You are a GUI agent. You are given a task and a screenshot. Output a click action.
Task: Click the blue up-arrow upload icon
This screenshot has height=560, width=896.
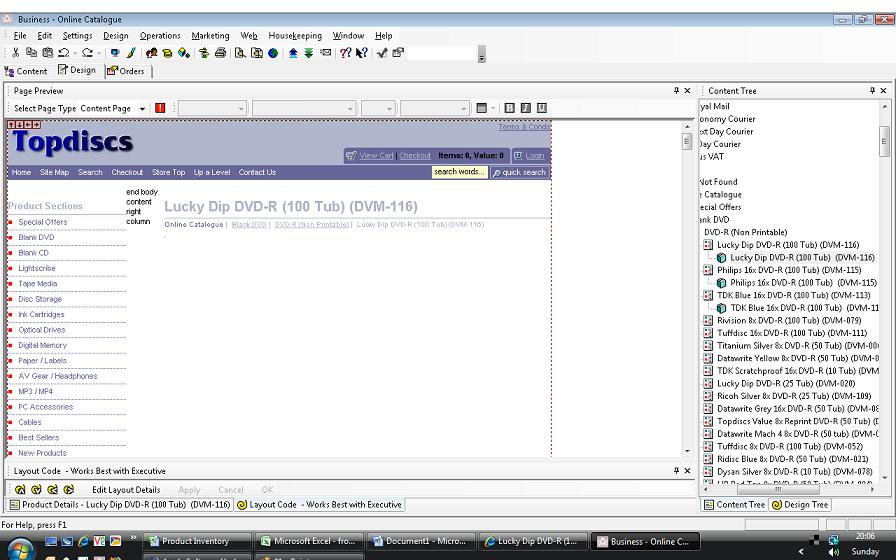tap(293, 53)
